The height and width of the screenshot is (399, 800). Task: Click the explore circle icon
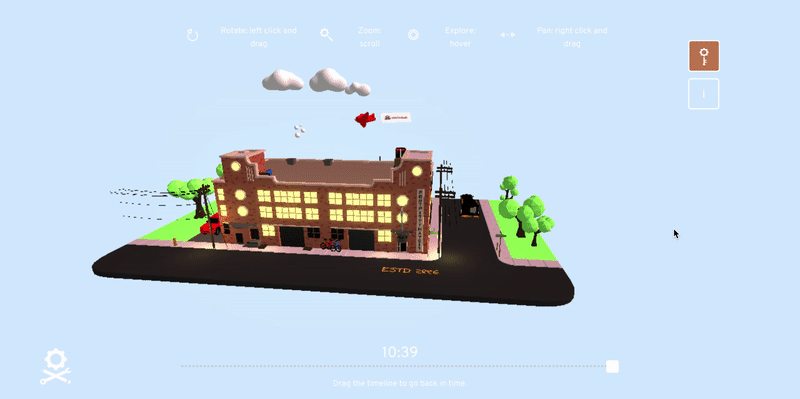coord(413,35)
